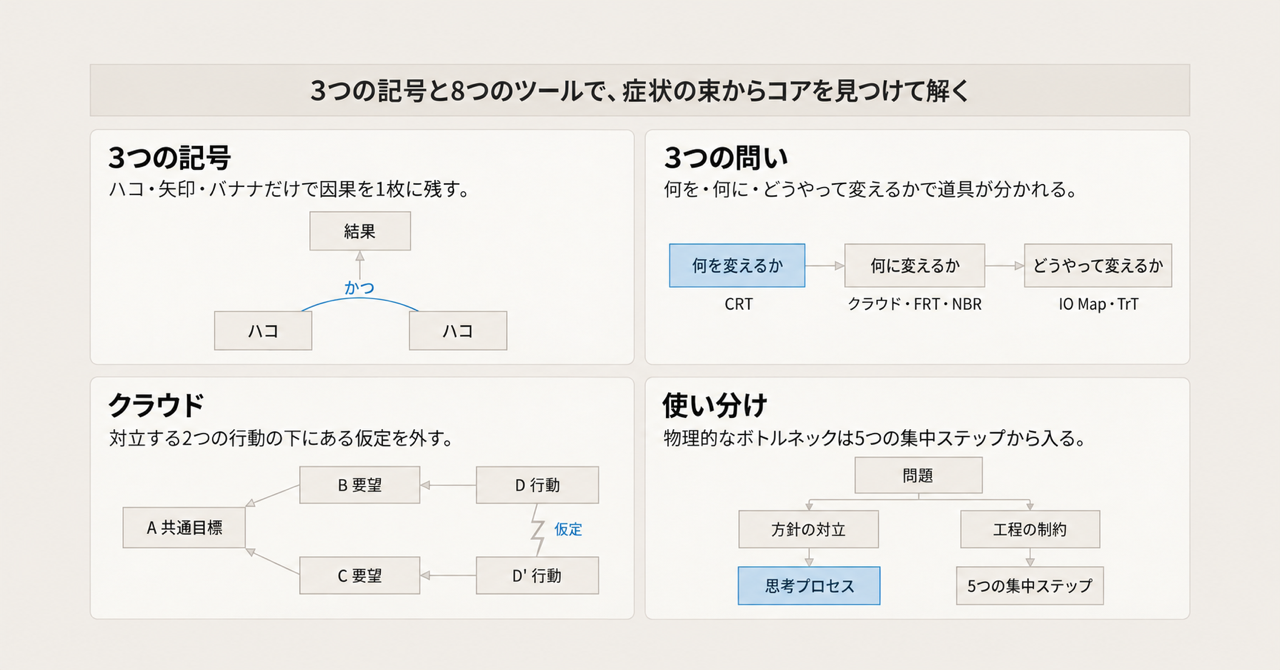
Task: Click the '3つの記号' panel heading
Action: coord(169,158)
